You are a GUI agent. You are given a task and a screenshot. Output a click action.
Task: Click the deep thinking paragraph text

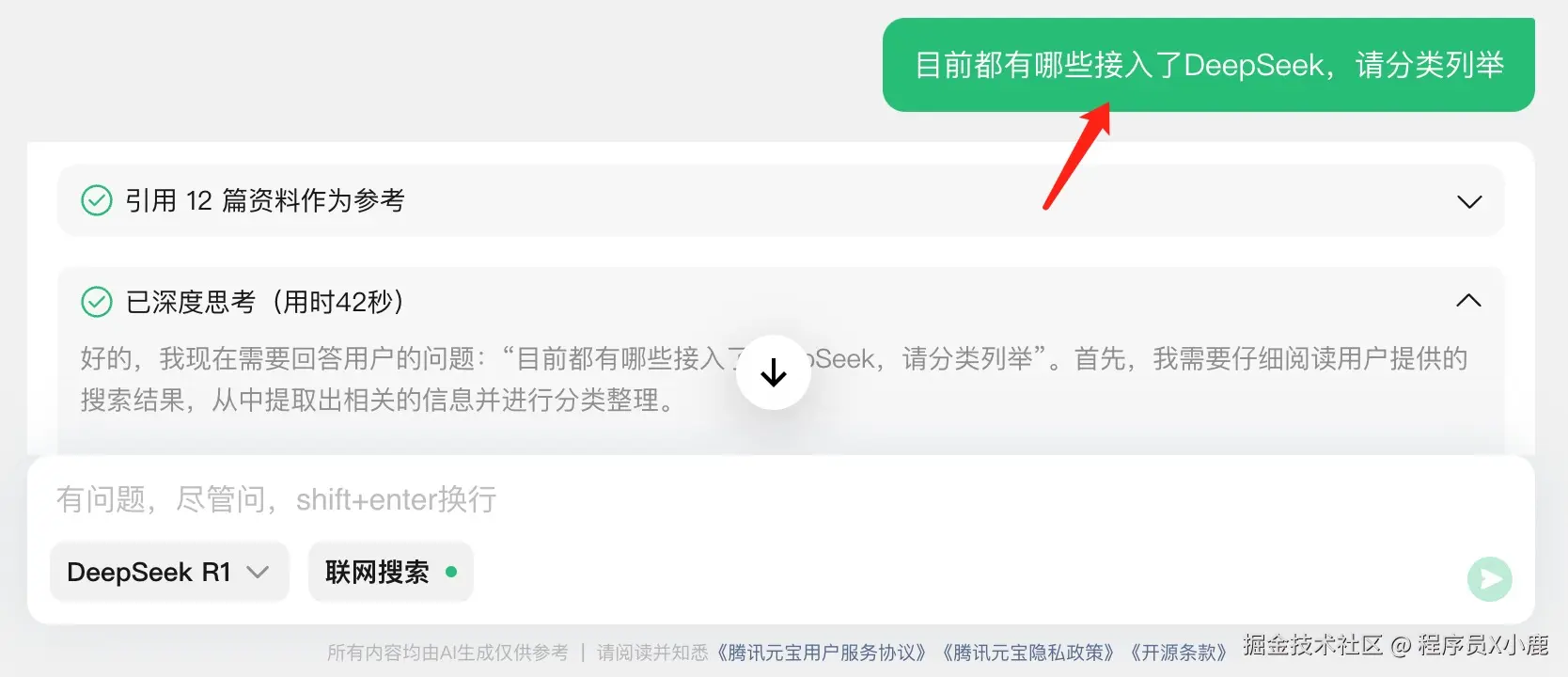(774, 379)
